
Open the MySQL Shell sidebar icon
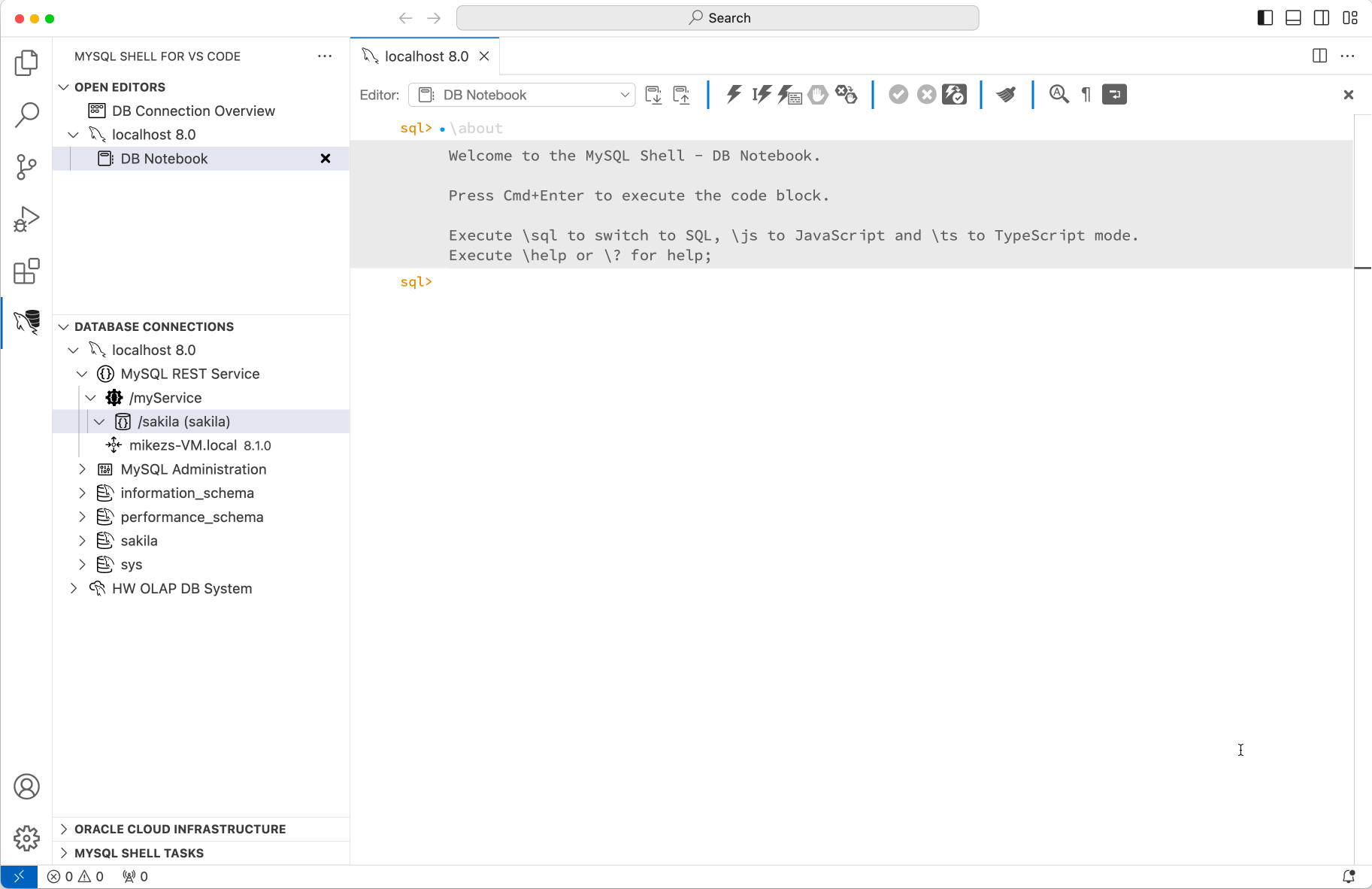coord(26,323)
